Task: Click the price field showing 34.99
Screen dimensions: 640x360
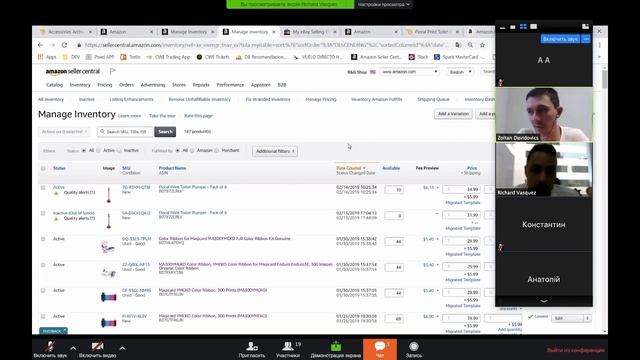Action: point(462,189)
